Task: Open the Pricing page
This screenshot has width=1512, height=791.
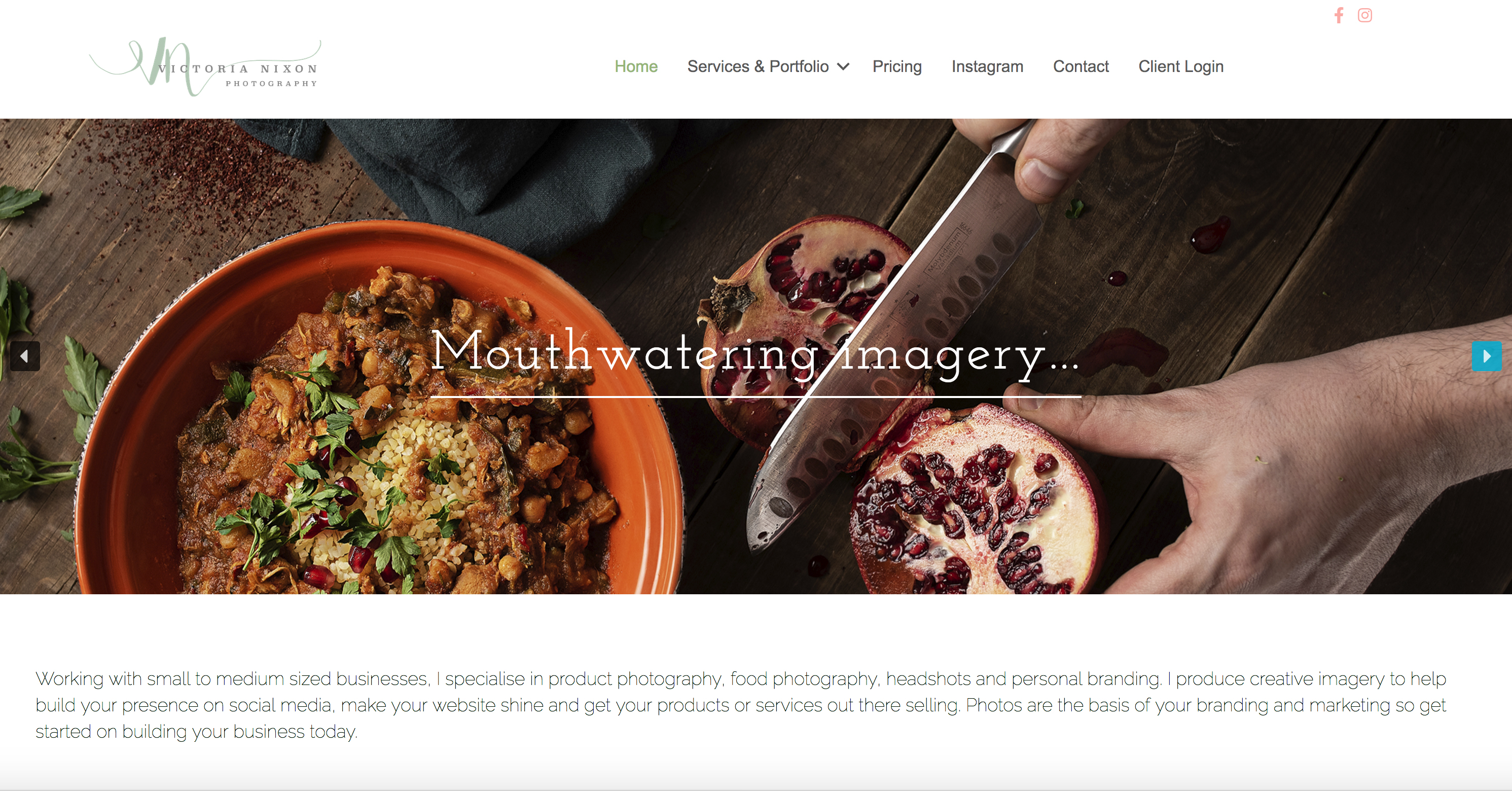Action: [x=897, y=66]
